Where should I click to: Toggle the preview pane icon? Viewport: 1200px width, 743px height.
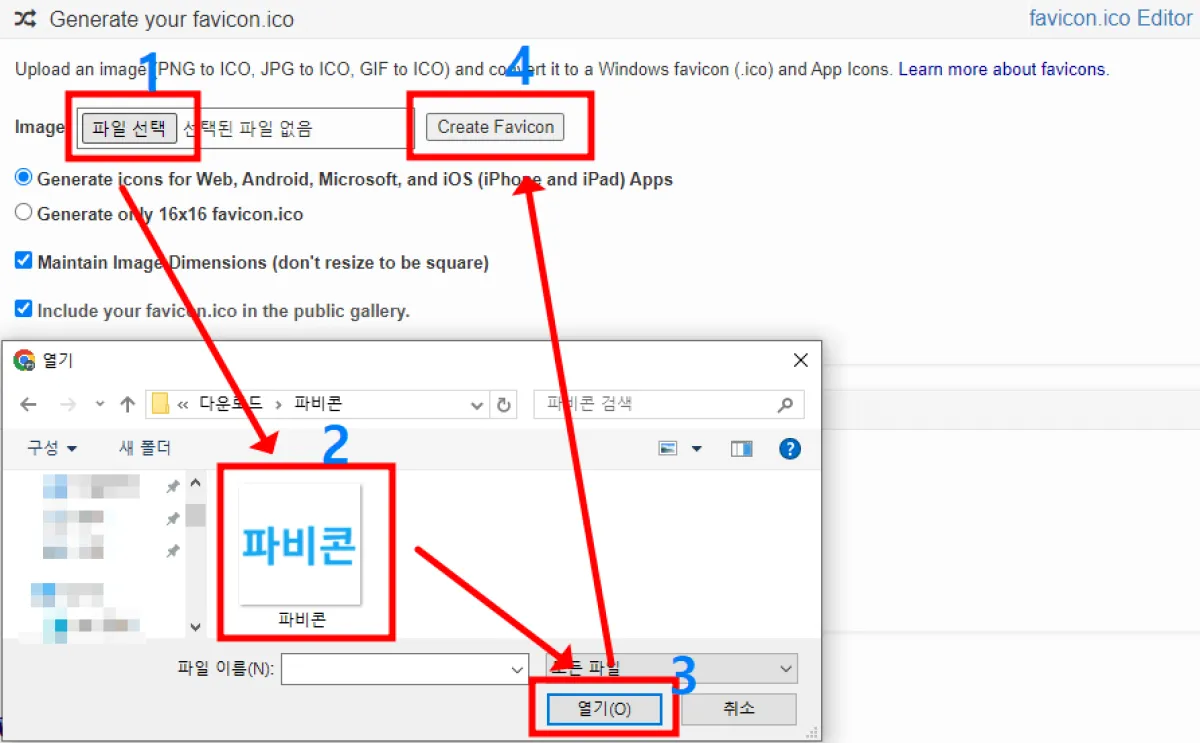741,448
